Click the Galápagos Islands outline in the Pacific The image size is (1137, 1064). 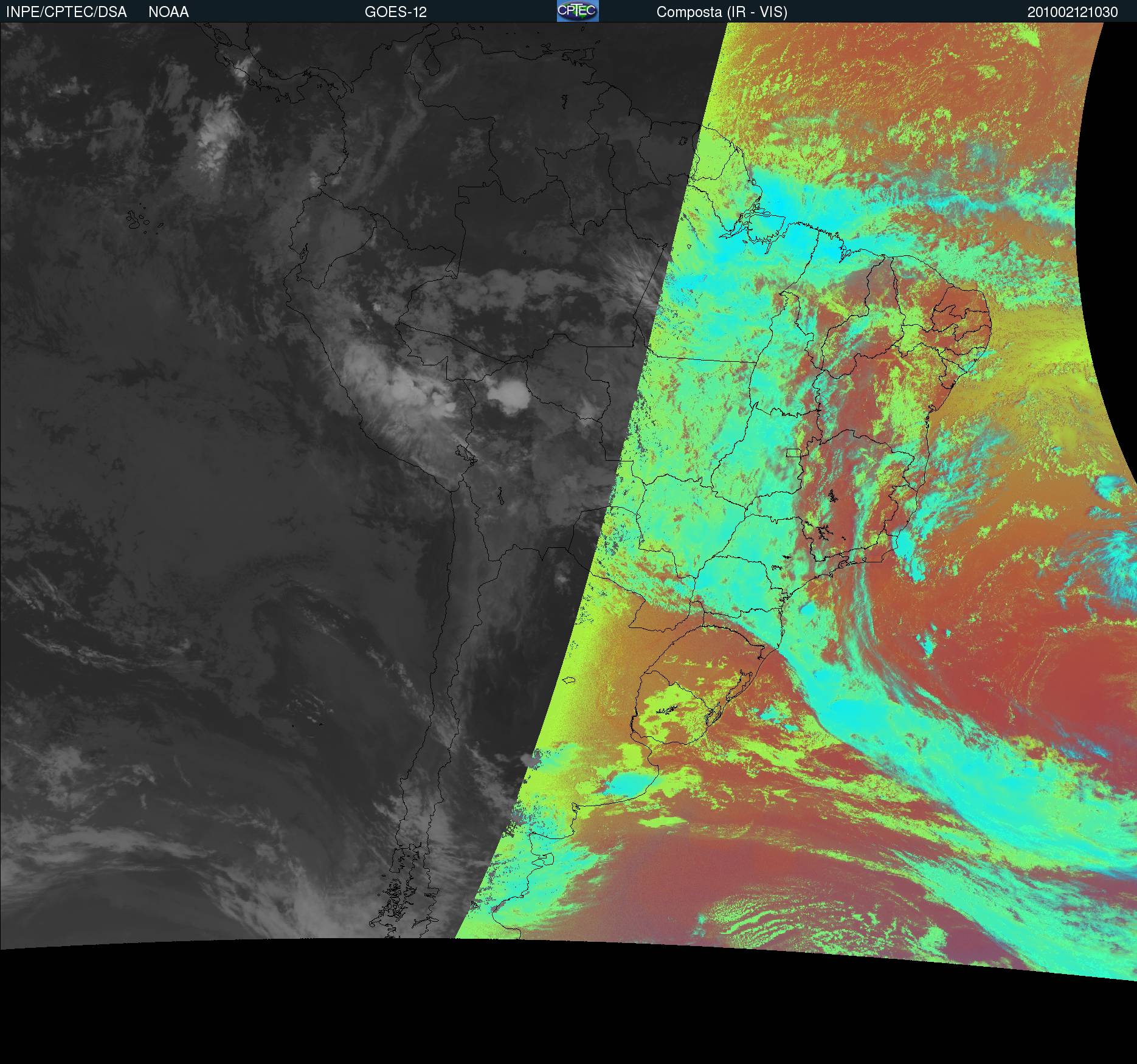(x=139, y=219)
